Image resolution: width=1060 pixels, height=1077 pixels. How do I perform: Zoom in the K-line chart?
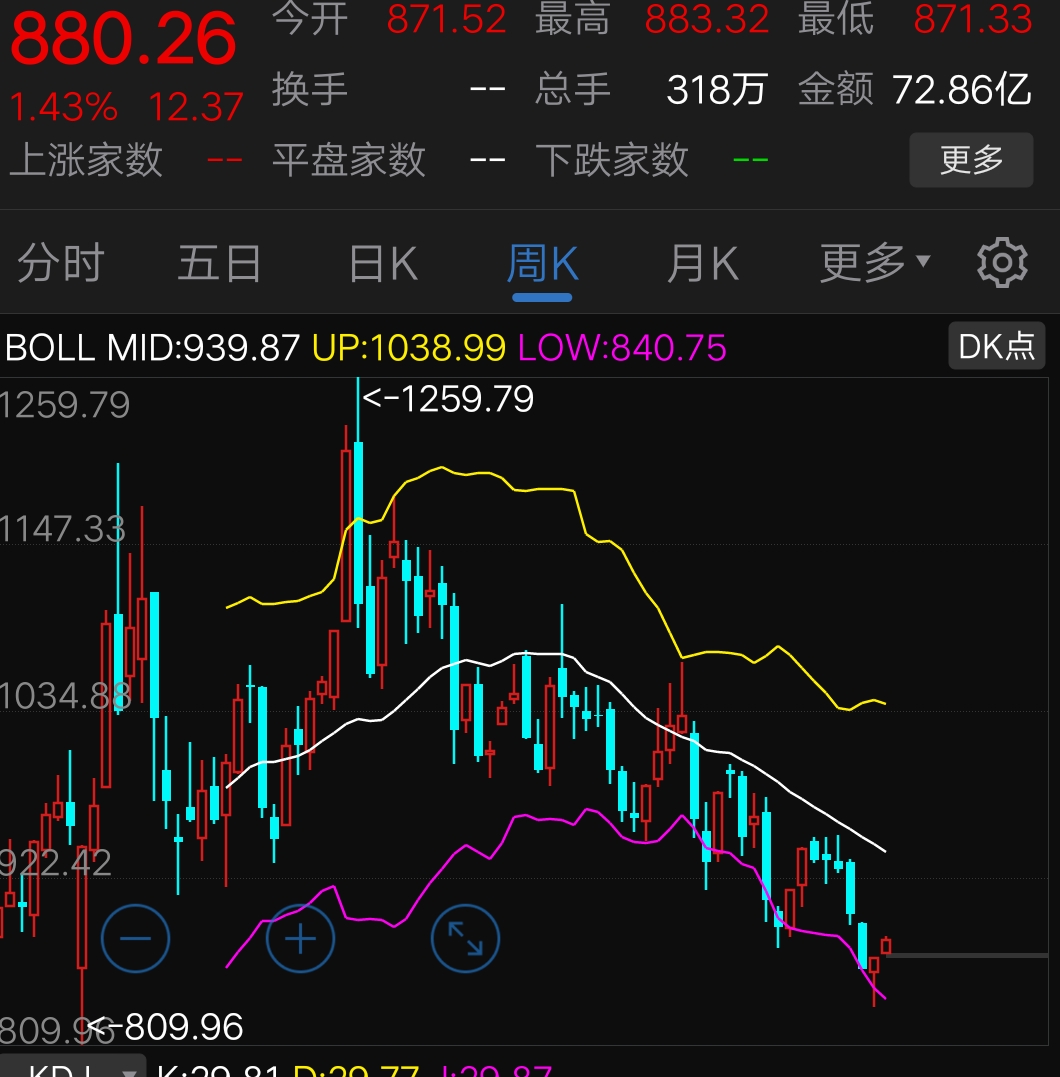[300, 938]
